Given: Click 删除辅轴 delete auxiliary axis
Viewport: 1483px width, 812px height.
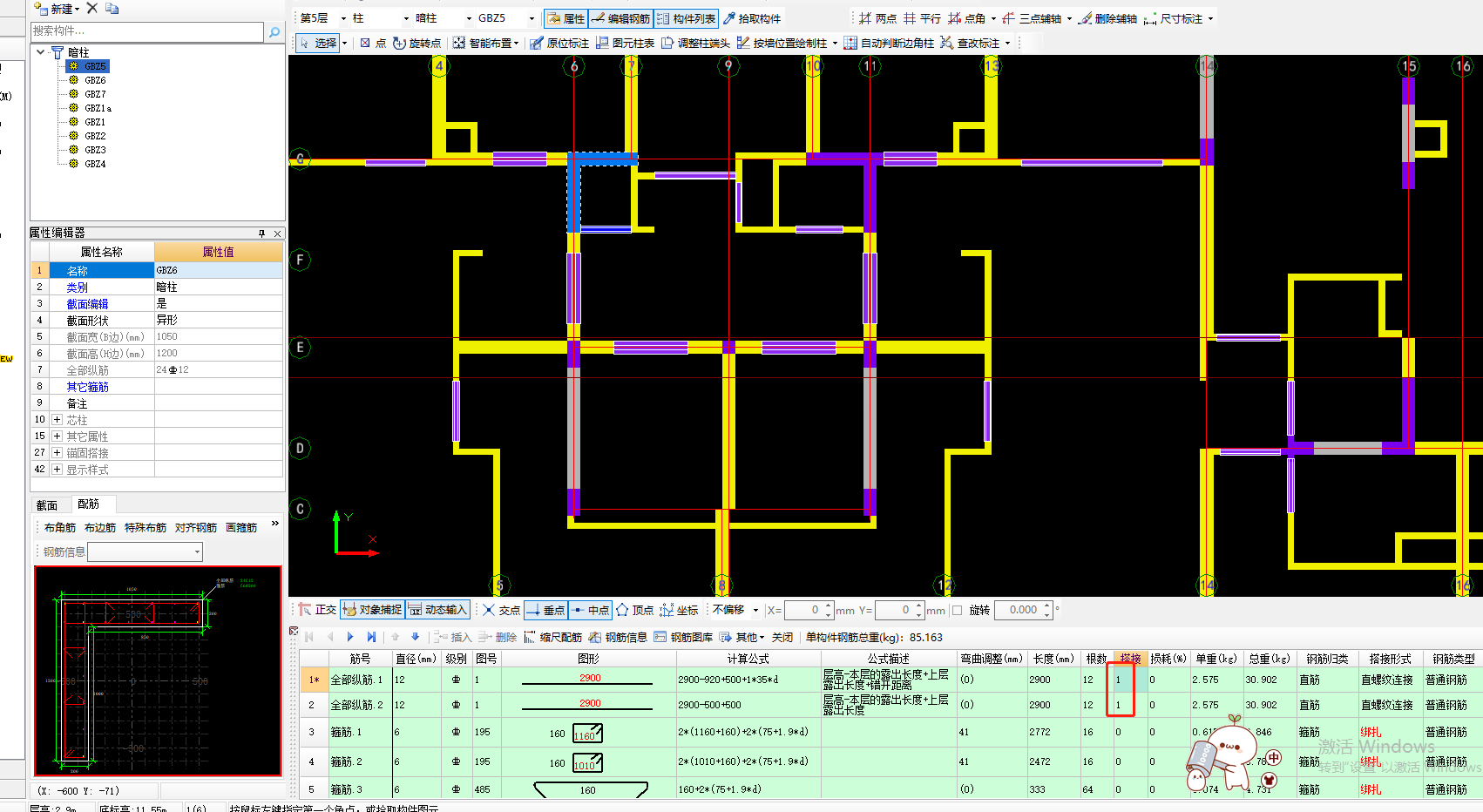Looking at the screenshot, I should point(1107,18).
